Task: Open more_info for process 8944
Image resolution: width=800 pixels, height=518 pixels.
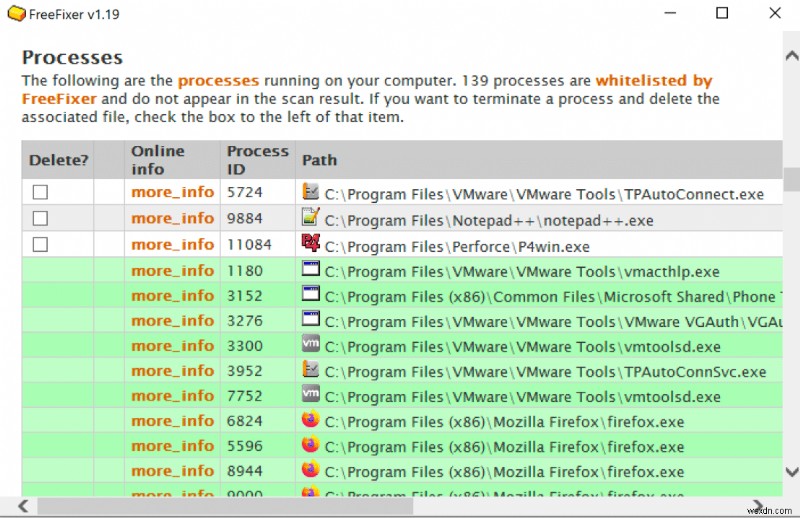Action: [x=172, y=471]
